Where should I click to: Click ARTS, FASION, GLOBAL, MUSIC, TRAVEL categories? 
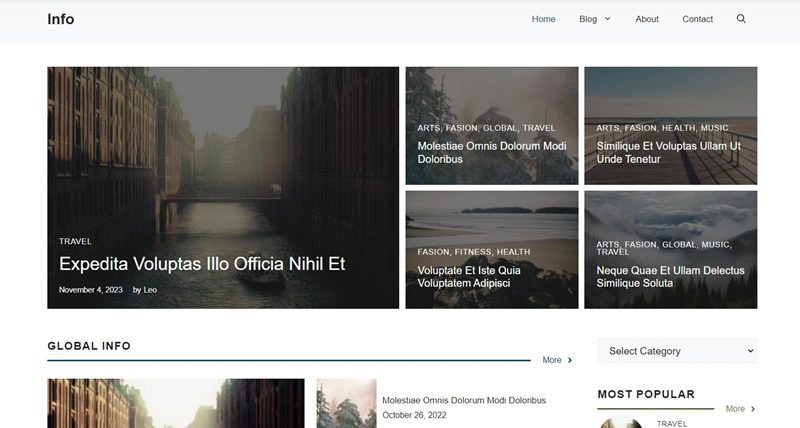[664, 248]
